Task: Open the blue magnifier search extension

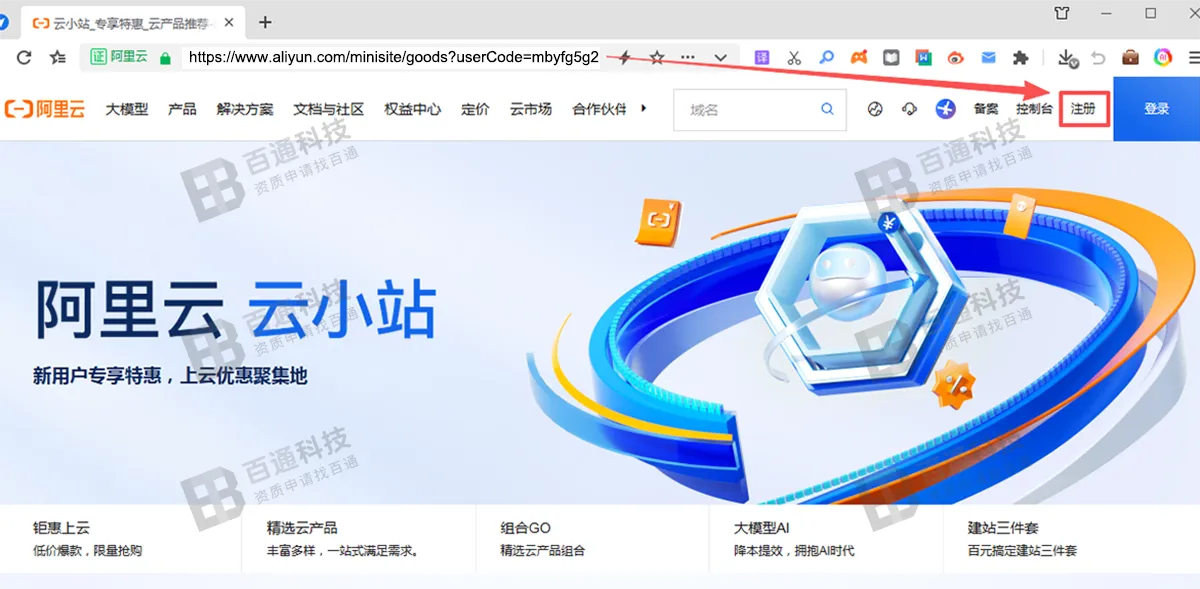Action: (826, 58)
